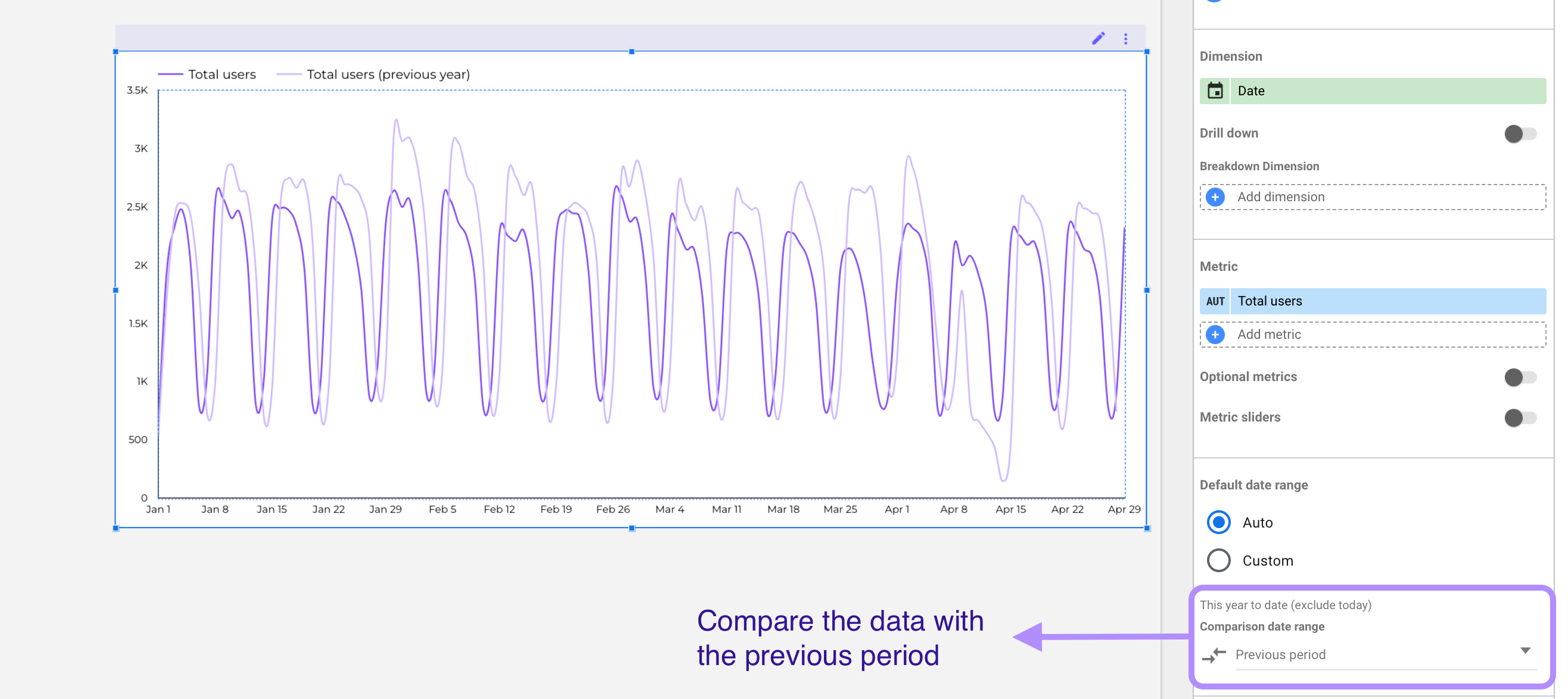
Task: Open the Previous period comparison dropdown
Action: click(x=1385, y=654)
